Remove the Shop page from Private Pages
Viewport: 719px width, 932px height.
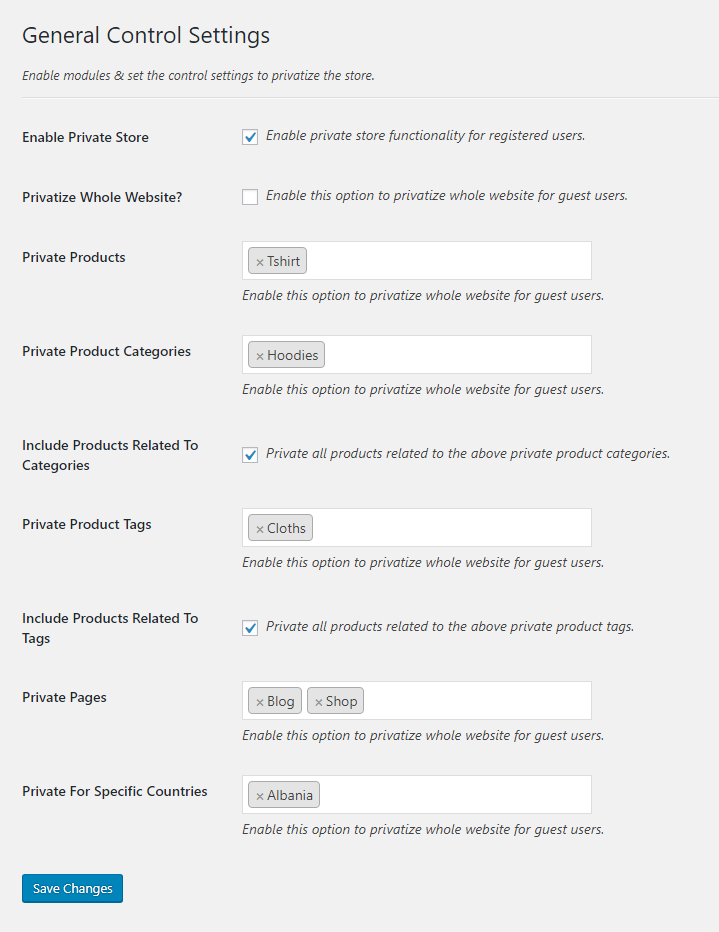pyautogui.click(x=320, y=700)
